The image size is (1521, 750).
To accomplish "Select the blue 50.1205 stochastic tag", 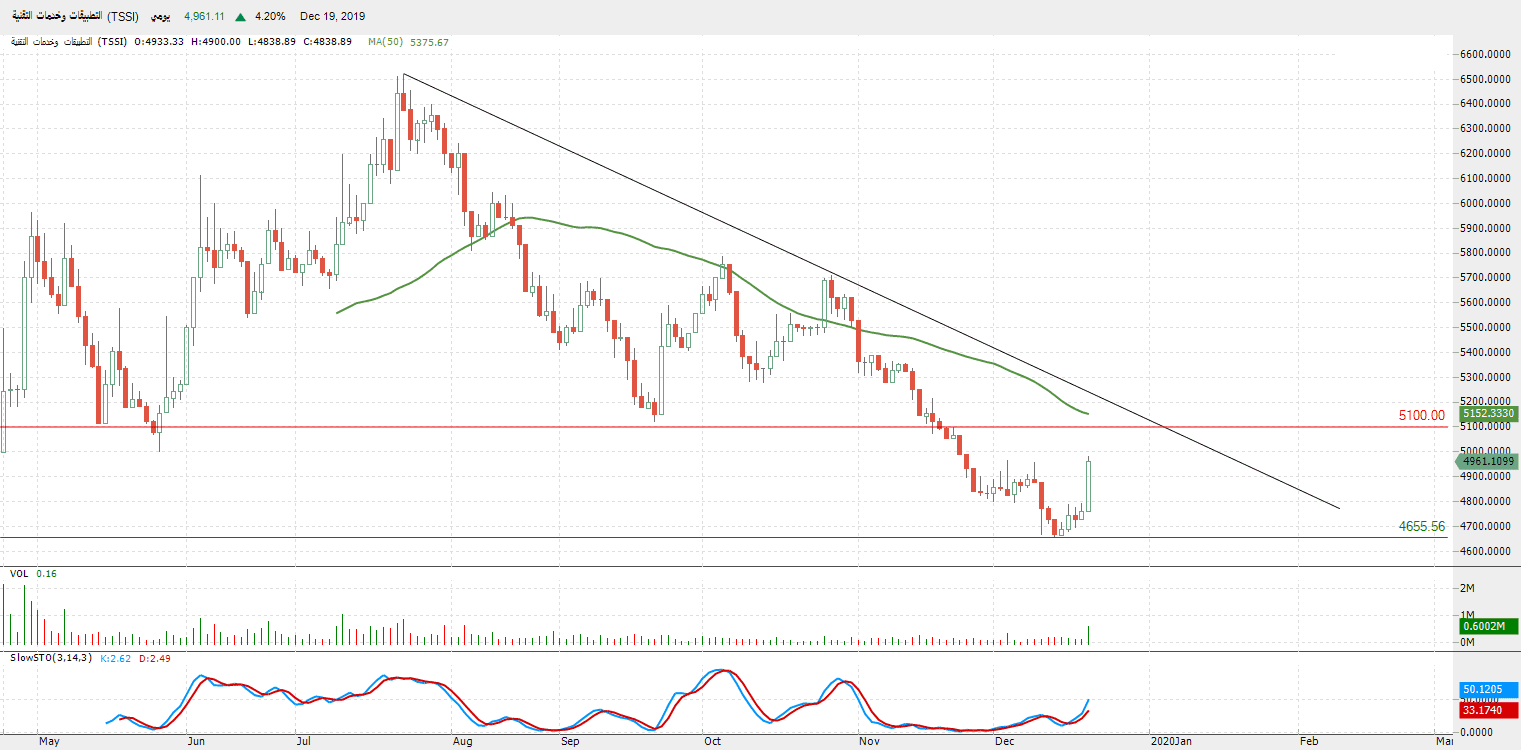I will click(1489, 690).
